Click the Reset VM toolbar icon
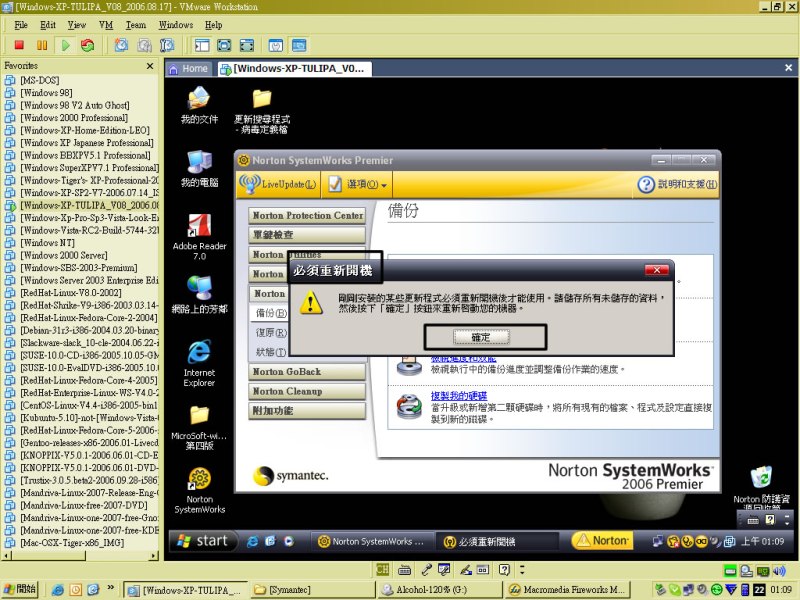This screenshot has width=800, height=600. tap(87, 45)
